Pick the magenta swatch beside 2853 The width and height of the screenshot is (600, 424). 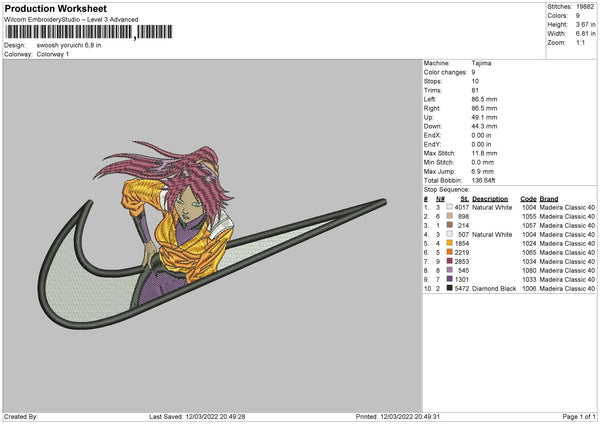(449, 261)
